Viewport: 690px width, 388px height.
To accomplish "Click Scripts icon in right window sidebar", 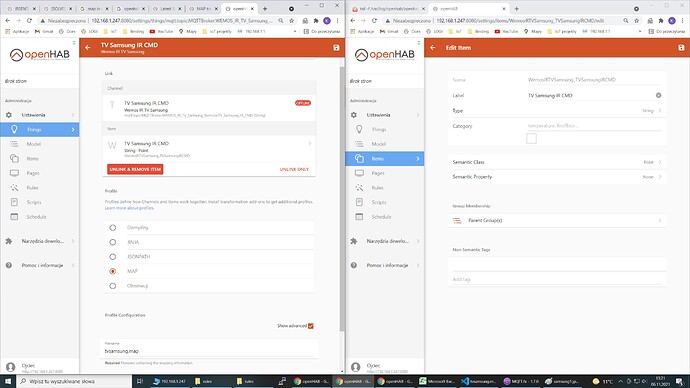I will point(360,202).
